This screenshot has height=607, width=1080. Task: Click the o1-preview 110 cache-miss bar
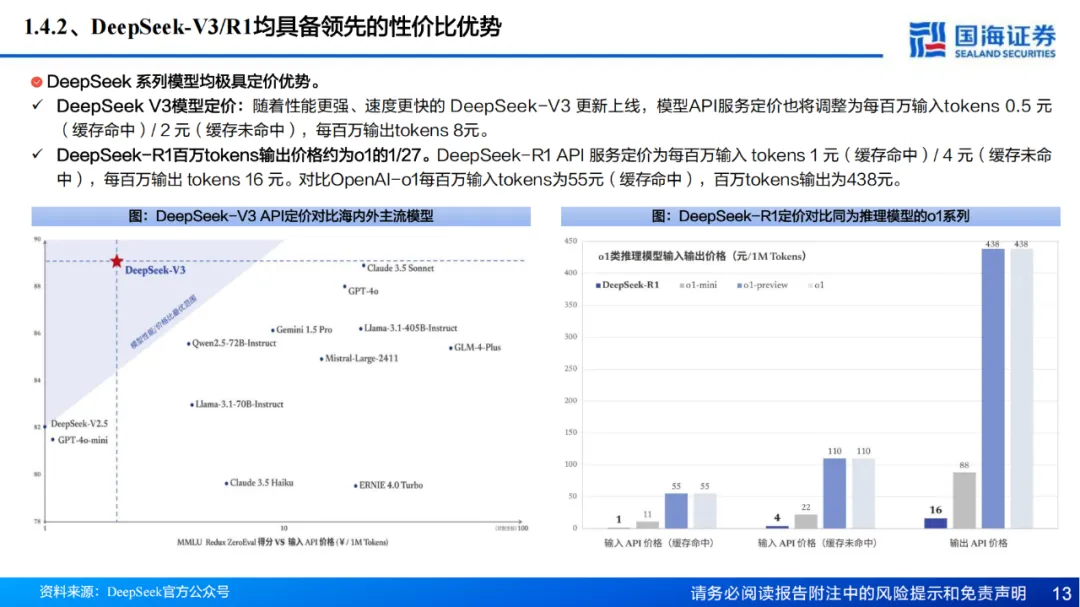(834, 493)
